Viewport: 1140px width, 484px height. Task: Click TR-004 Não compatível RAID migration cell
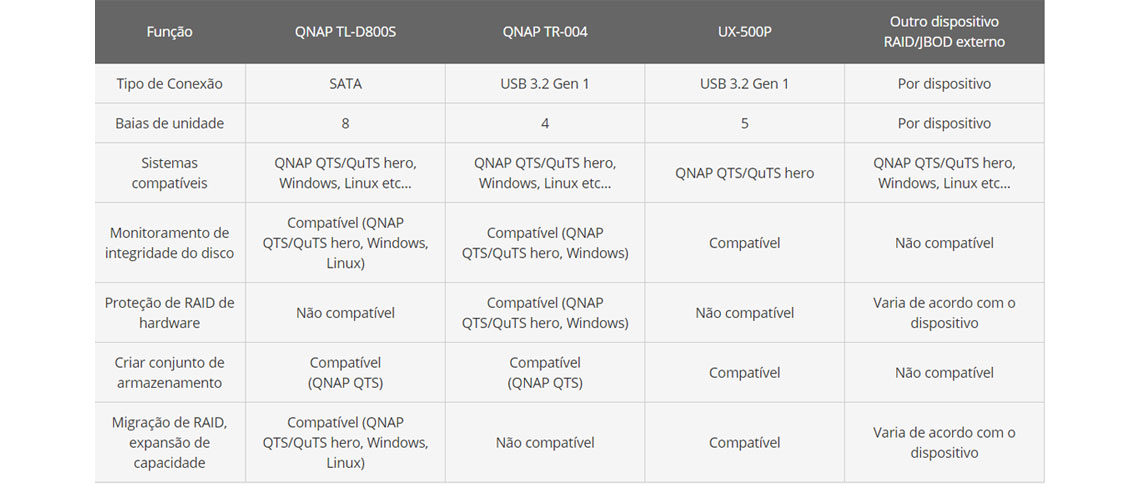pos(545,442)
